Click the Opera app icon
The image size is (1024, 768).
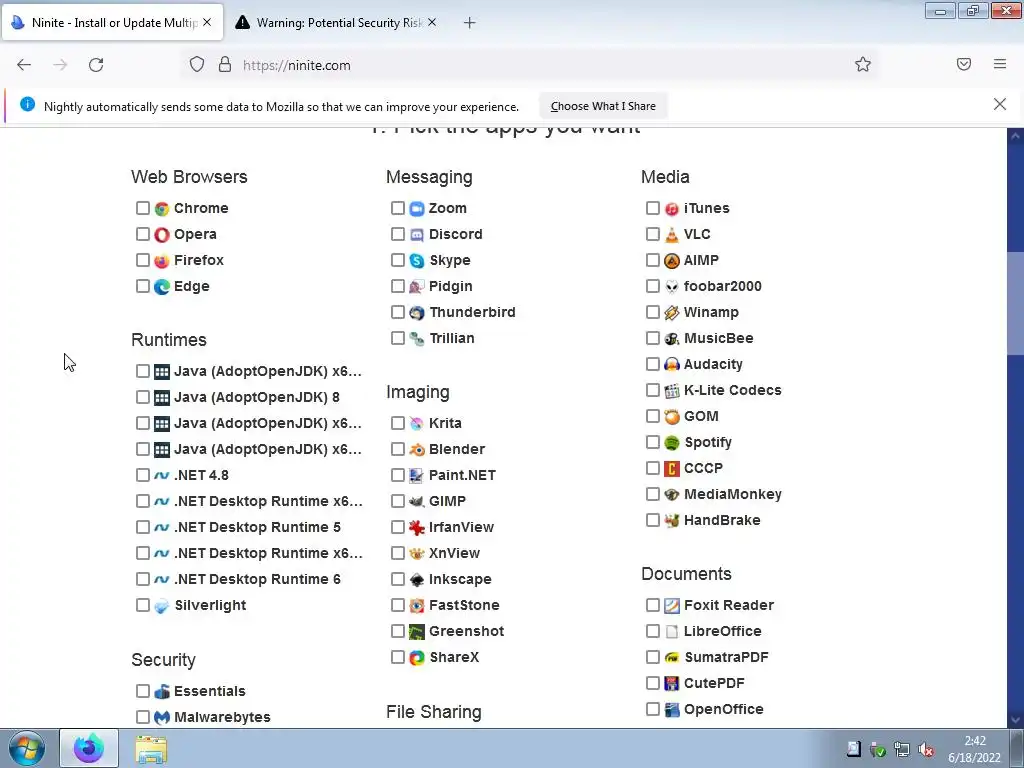[x=162, y=235]
